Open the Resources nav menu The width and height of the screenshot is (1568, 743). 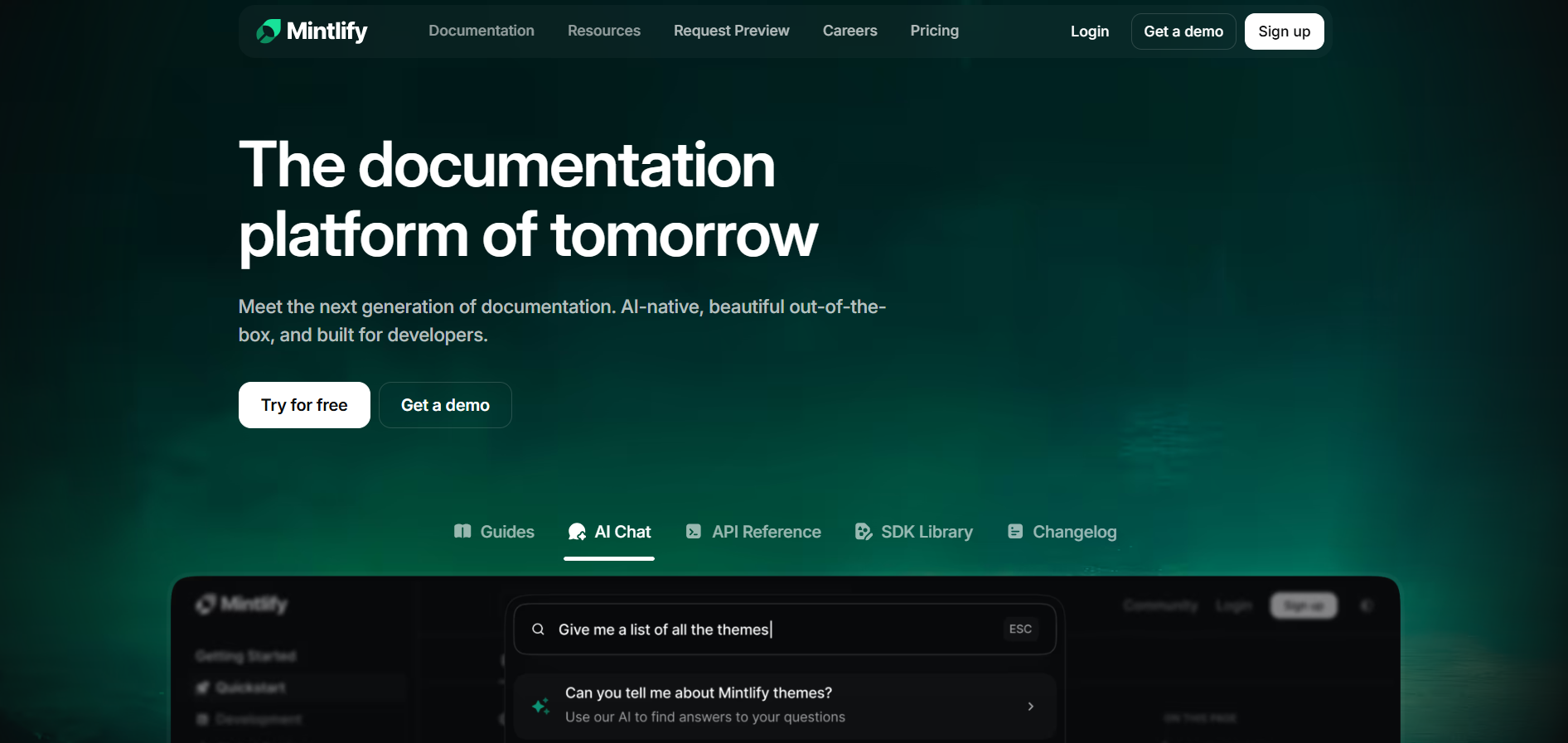pos(603,31)
